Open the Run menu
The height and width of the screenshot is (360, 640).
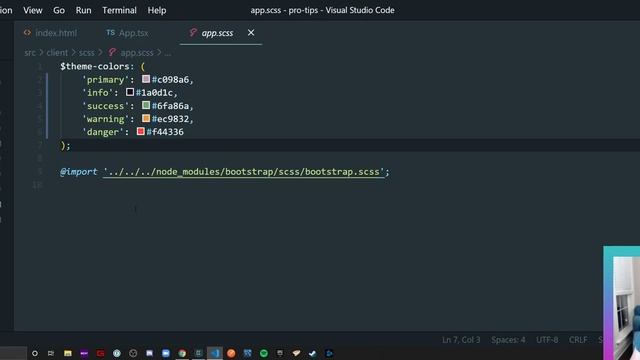click(x=83, y=10)
